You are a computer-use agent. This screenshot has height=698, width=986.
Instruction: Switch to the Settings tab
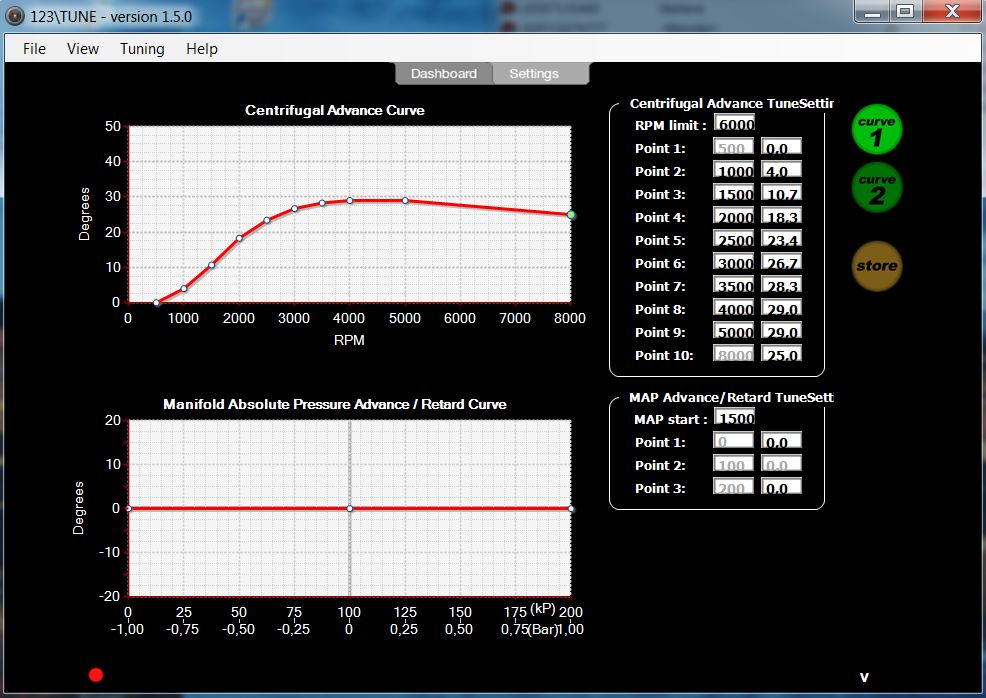click(x=534, y=73)
